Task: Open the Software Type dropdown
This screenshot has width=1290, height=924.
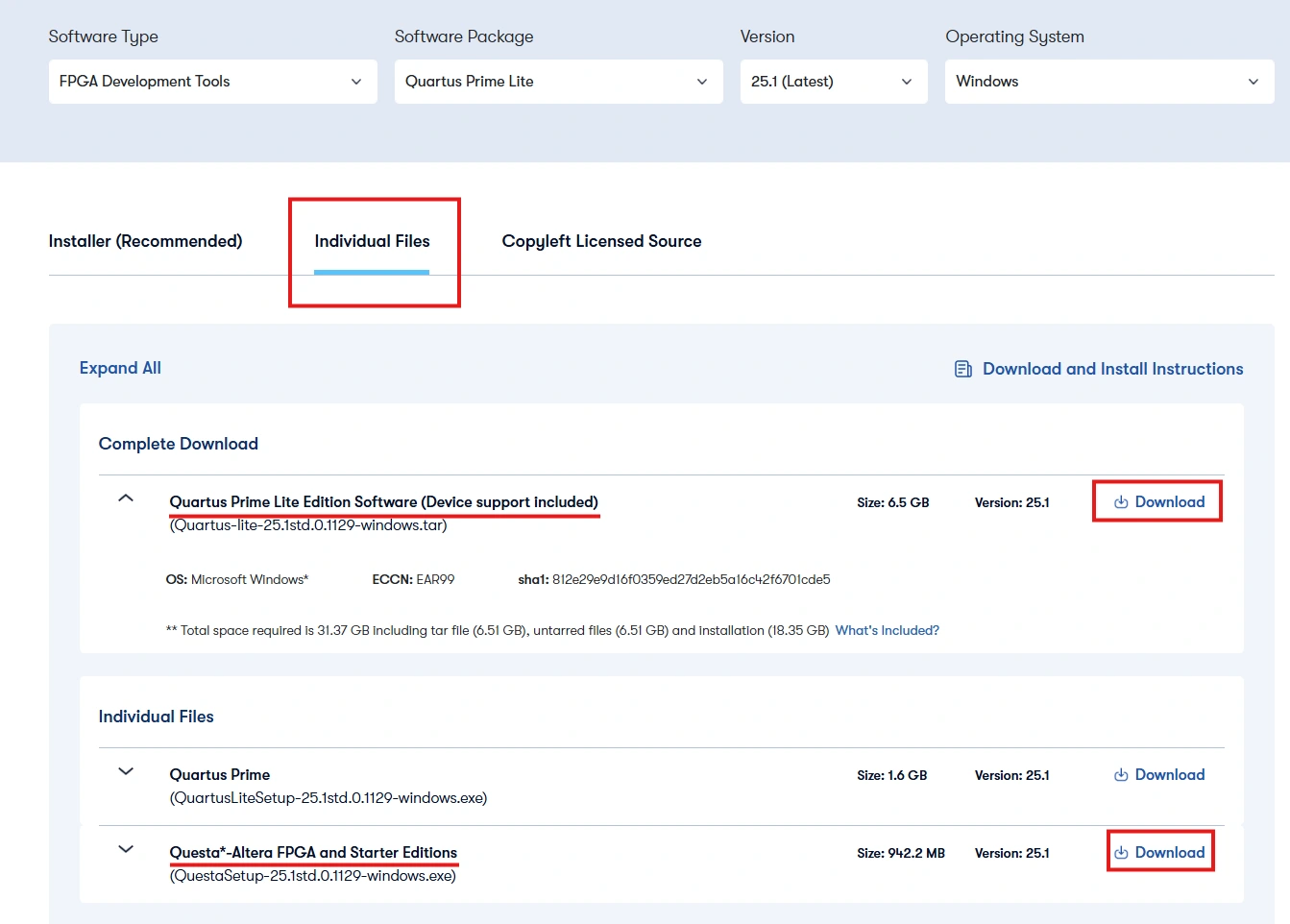Action: tap(212, 82)
